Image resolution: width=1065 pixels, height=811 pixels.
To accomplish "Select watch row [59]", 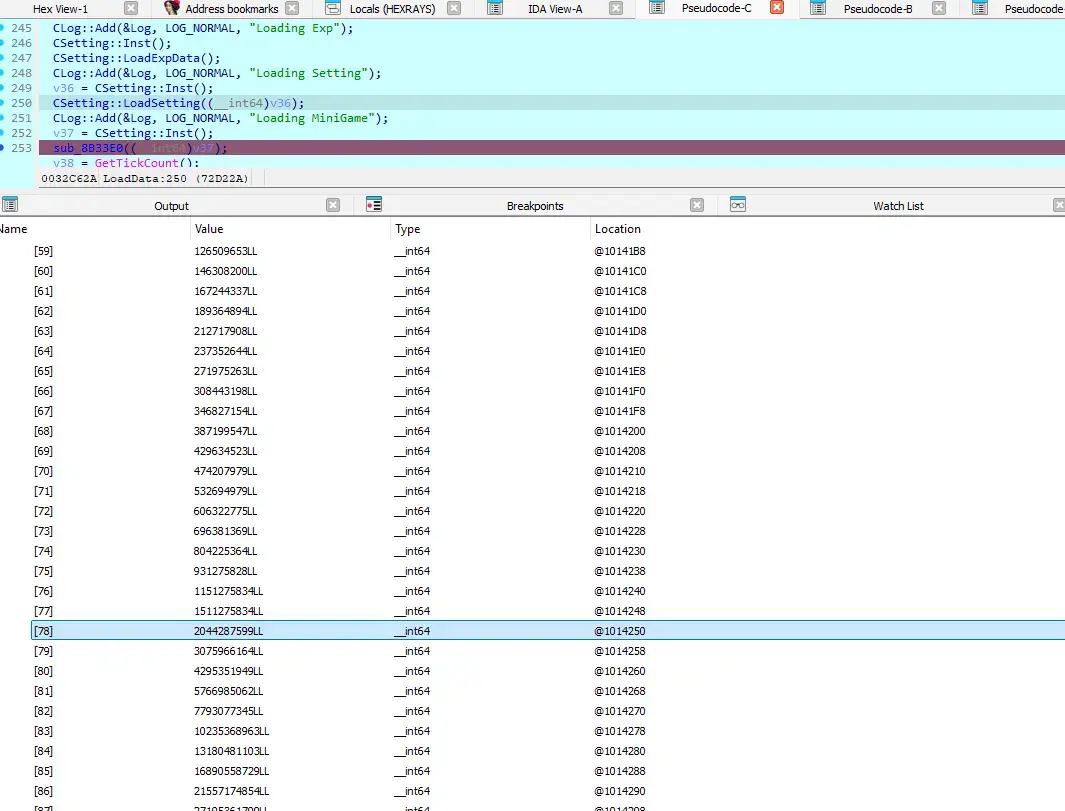I will point(547,251).
